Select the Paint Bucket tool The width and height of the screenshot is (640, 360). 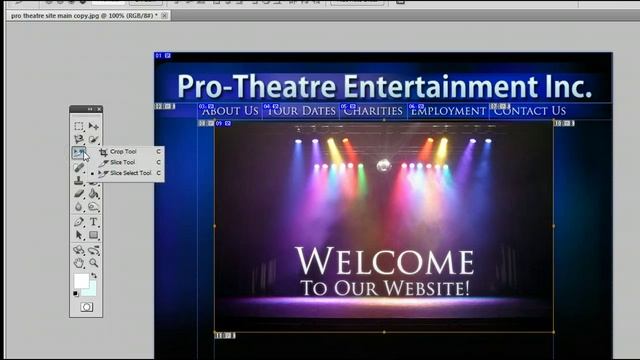(x=93, y=193)
